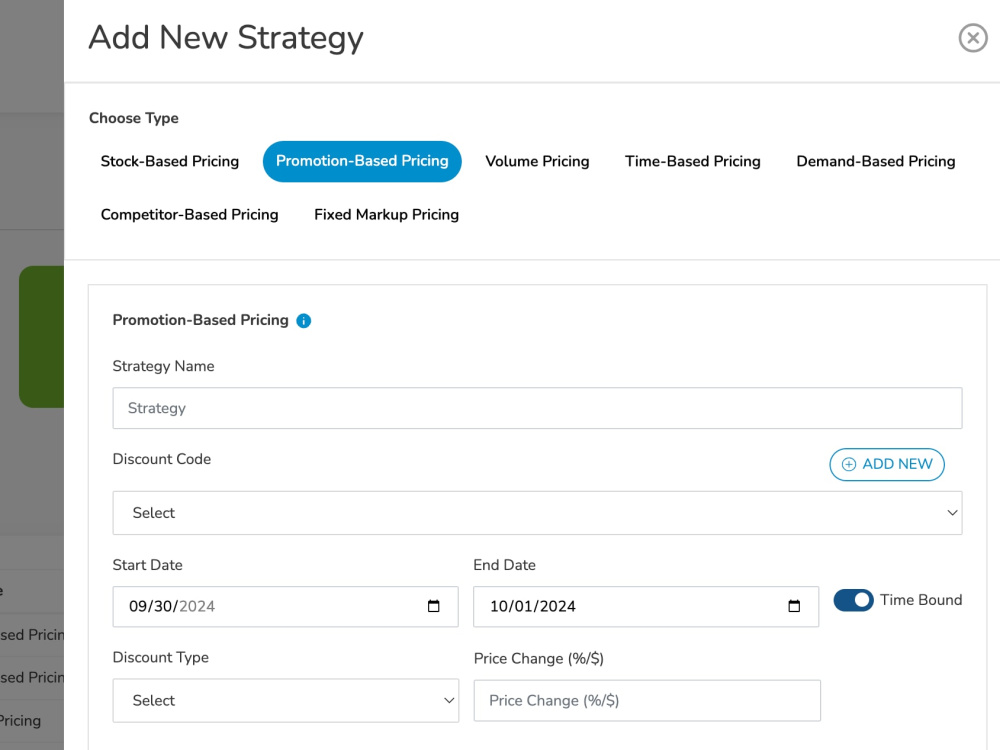1000x750 pixels.
Task: Open calendar picker for End Date
Action: 794,606
